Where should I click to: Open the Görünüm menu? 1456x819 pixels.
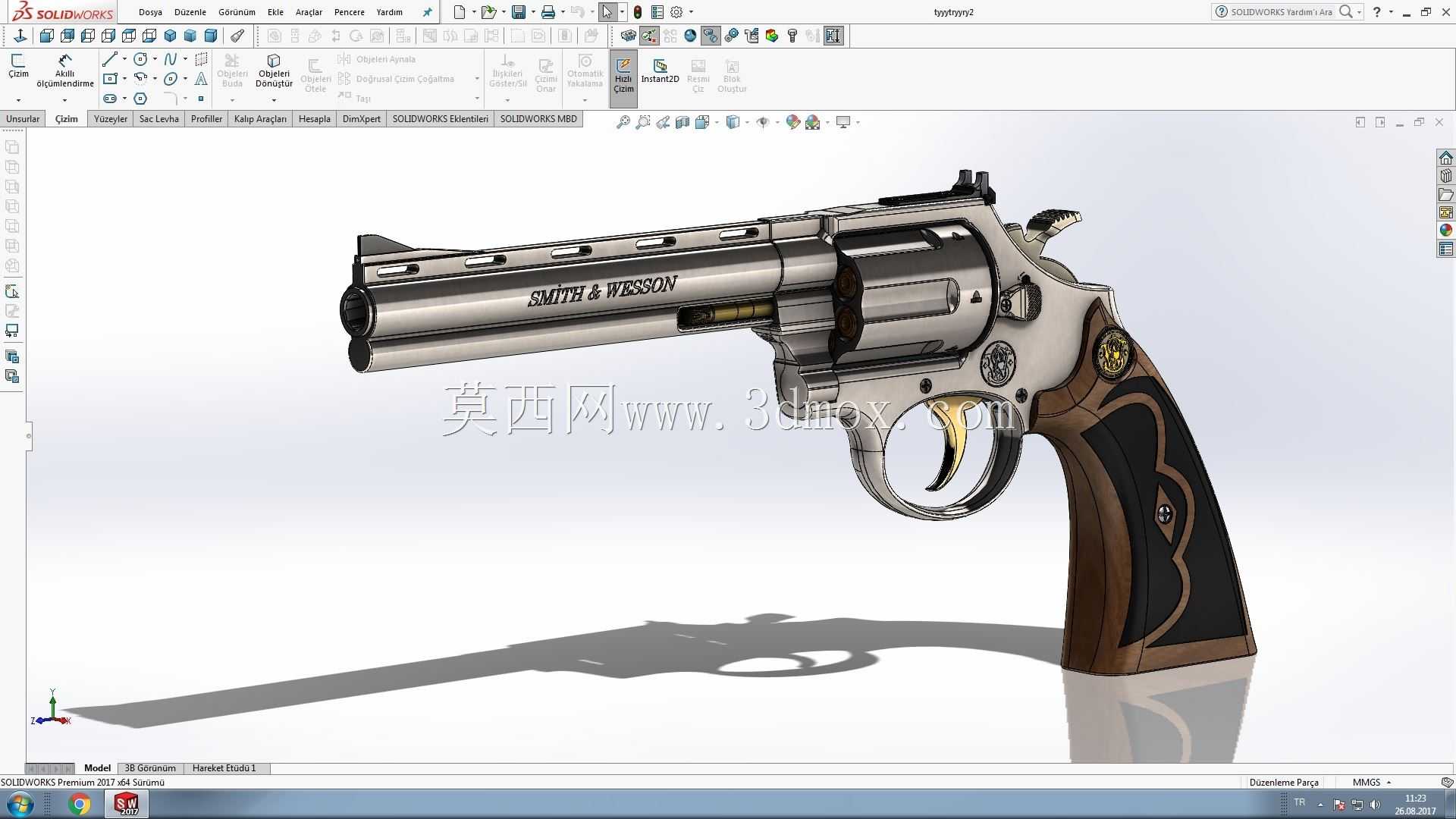237,12
